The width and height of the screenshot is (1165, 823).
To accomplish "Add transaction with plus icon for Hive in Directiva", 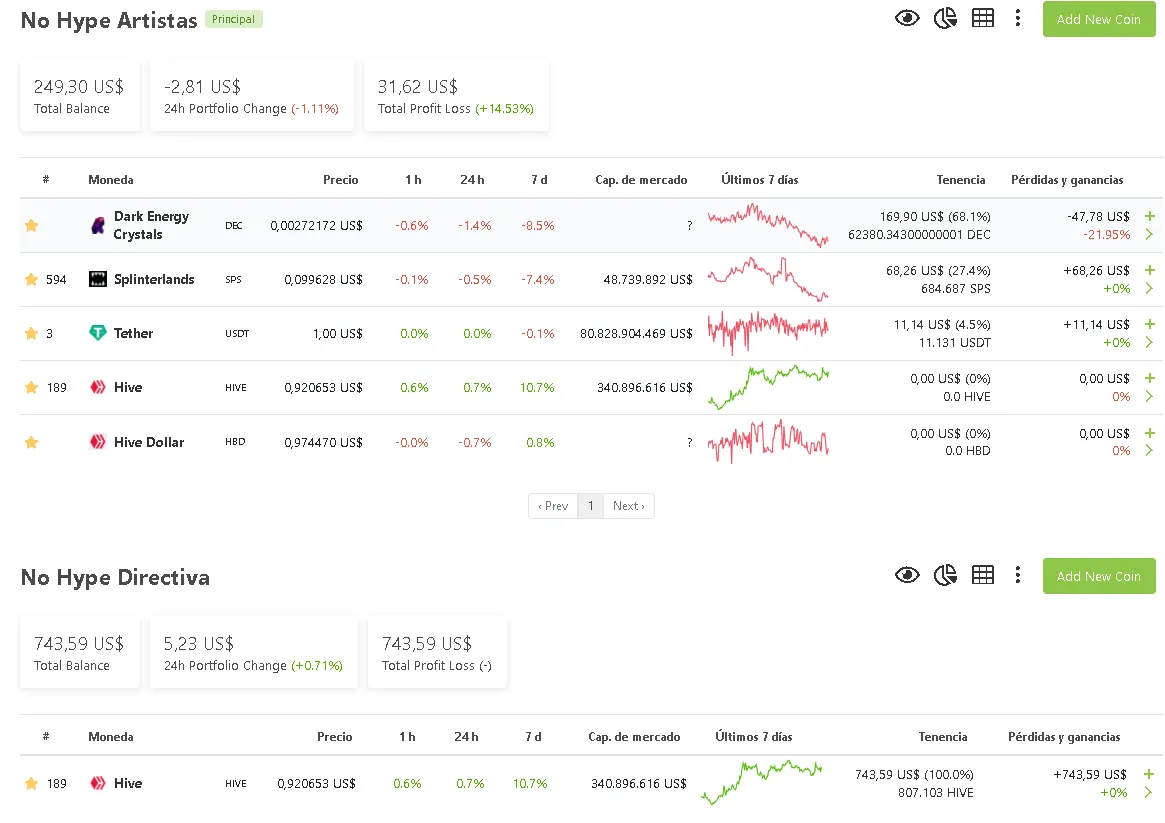I will tap(1149, 774).
